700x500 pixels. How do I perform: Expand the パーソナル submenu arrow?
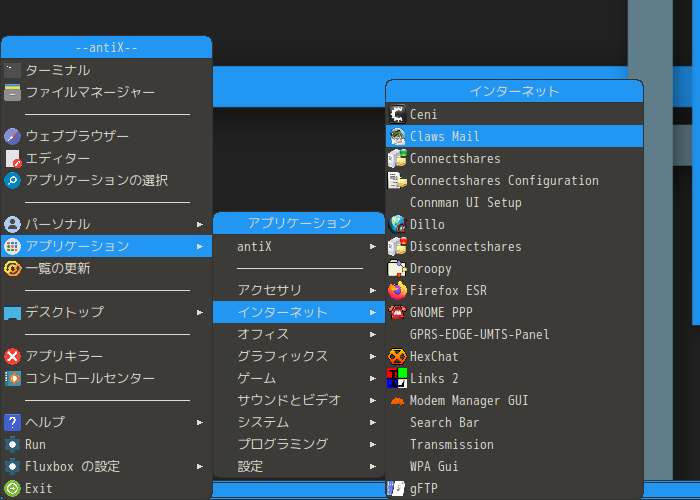200,225
